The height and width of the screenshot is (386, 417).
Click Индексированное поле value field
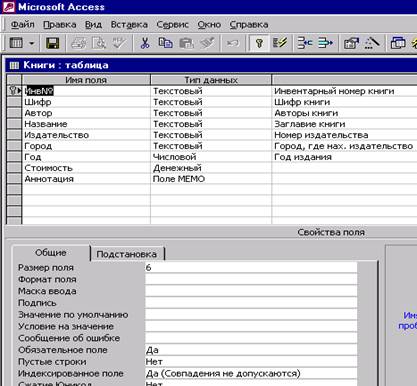coord(251,373)
